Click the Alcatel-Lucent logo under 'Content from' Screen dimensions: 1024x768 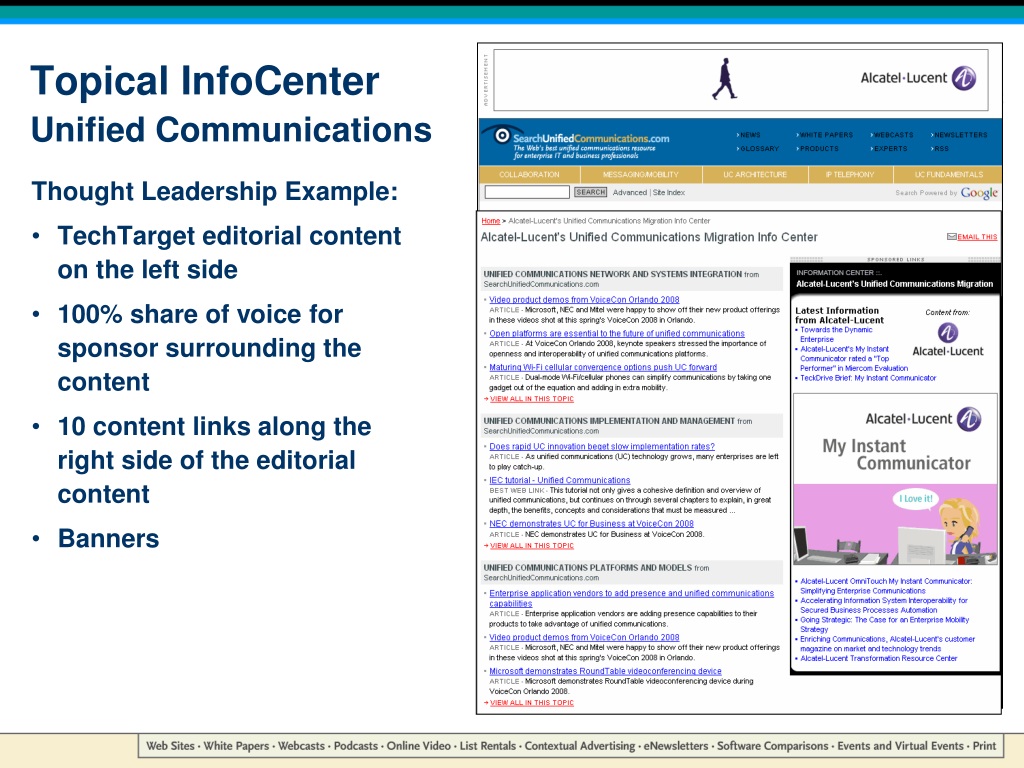[948, 341]
